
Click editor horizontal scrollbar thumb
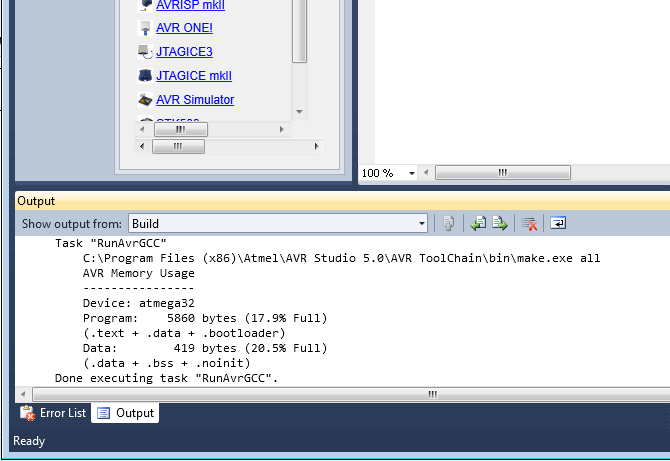502,173
